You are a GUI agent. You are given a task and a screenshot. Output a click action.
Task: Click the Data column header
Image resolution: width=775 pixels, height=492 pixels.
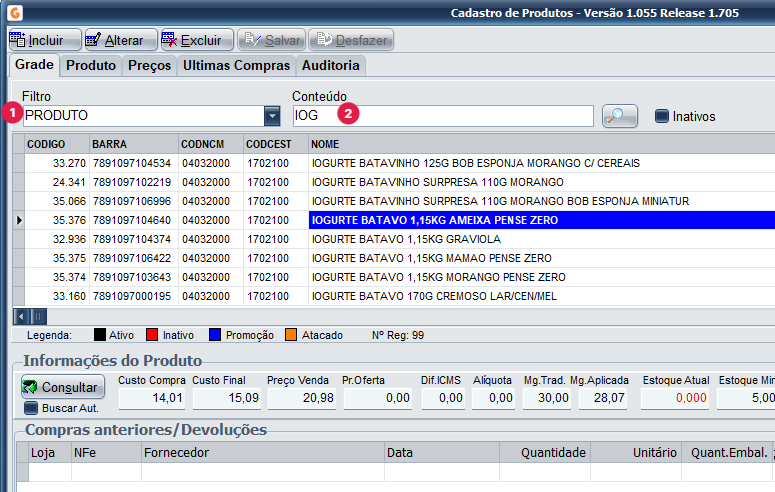click(442, 453)
